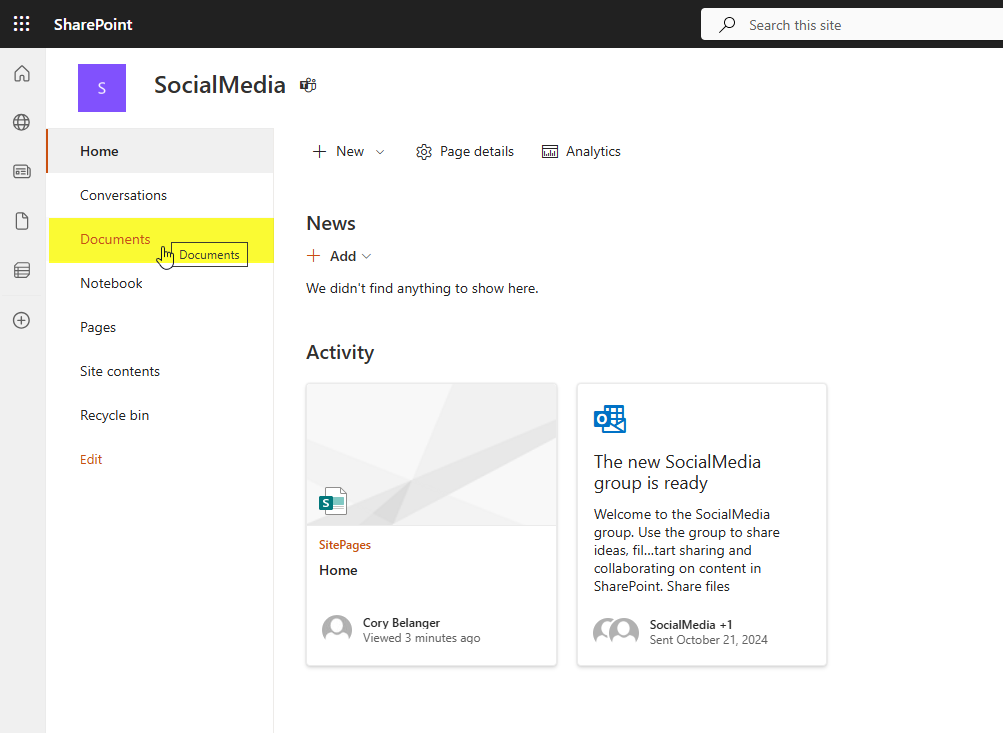Click the search magnifier icon
The width and height of the screenshot is (1003, 733).
click(727, 25)
